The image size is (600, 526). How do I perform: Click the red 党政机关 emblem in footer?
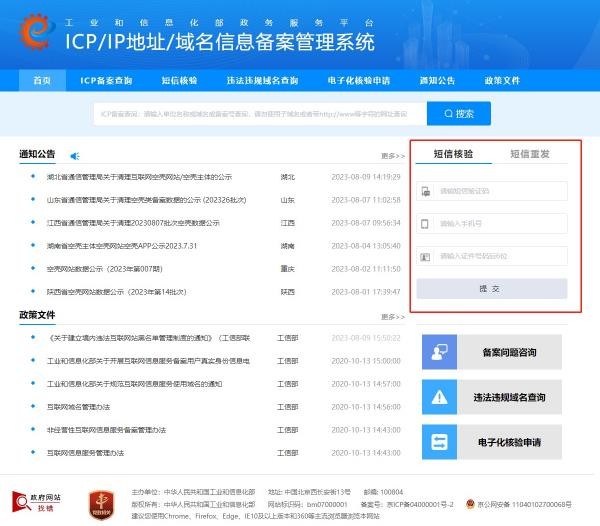click(x=97, y=500)
